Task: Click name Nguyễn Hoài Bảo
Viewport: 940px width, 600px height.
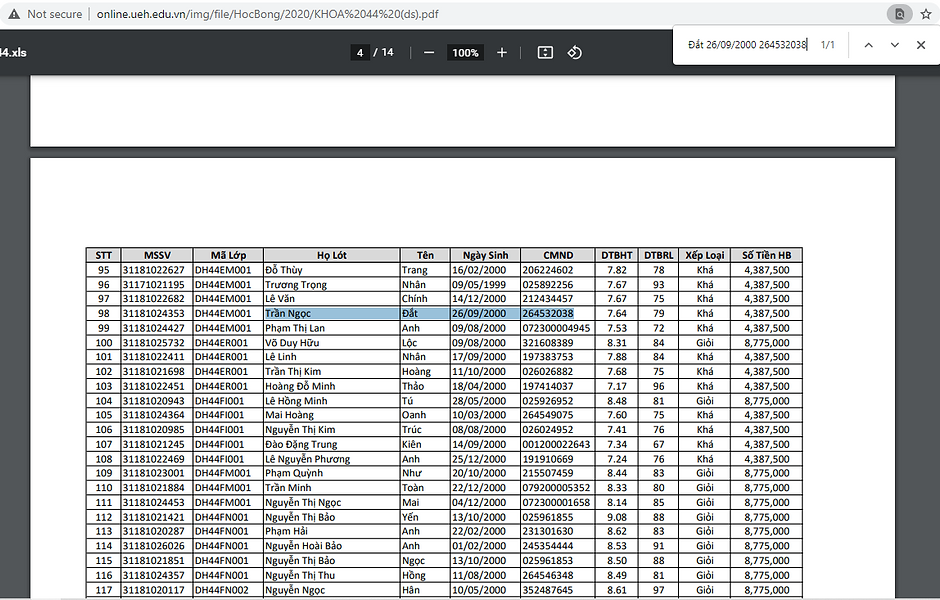Action: tap(303, 546)
